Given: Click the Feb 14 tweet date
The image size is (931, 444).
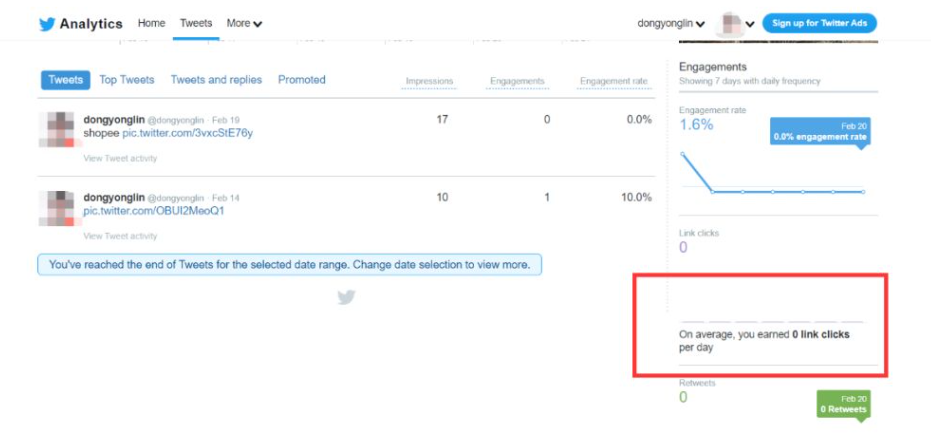Looking at the screenshot, I should (x=226, y=198).
